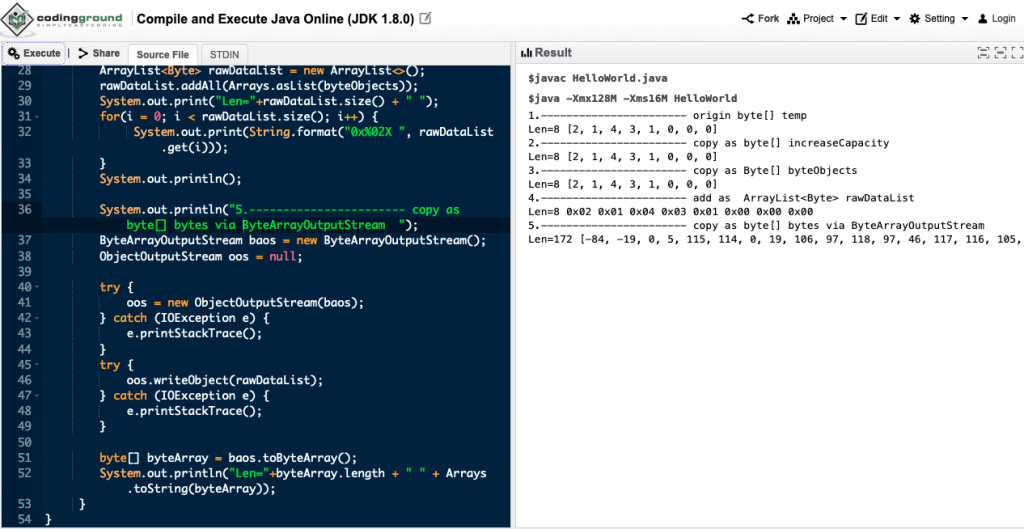Collapse the try block at line 45
Screen dimensions: 1024x529
pyautogui.click(x=37, y=364)
